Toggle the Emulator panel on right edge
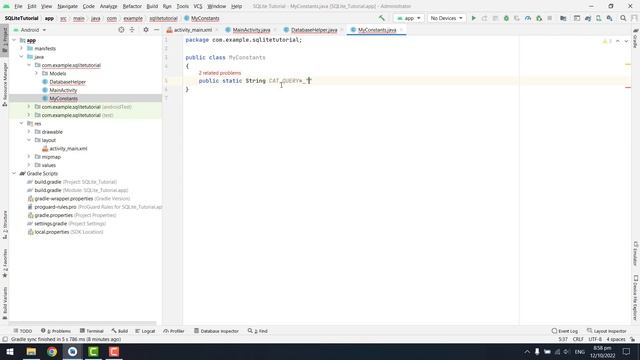This screenshot has width=640, height=360. [636, 253]
